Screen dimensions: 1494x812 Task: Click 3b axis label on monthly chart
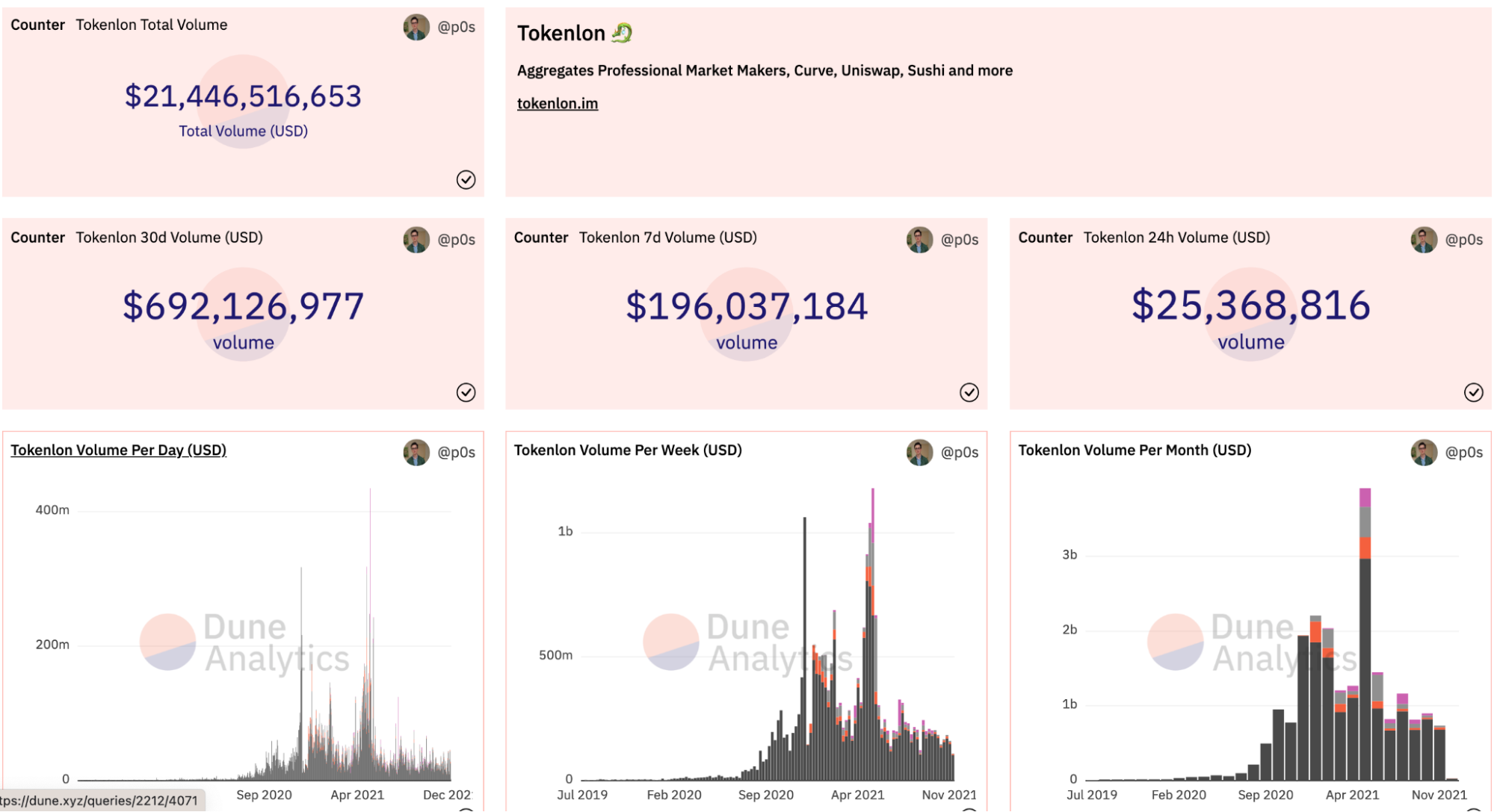(x=1069, y=555)
